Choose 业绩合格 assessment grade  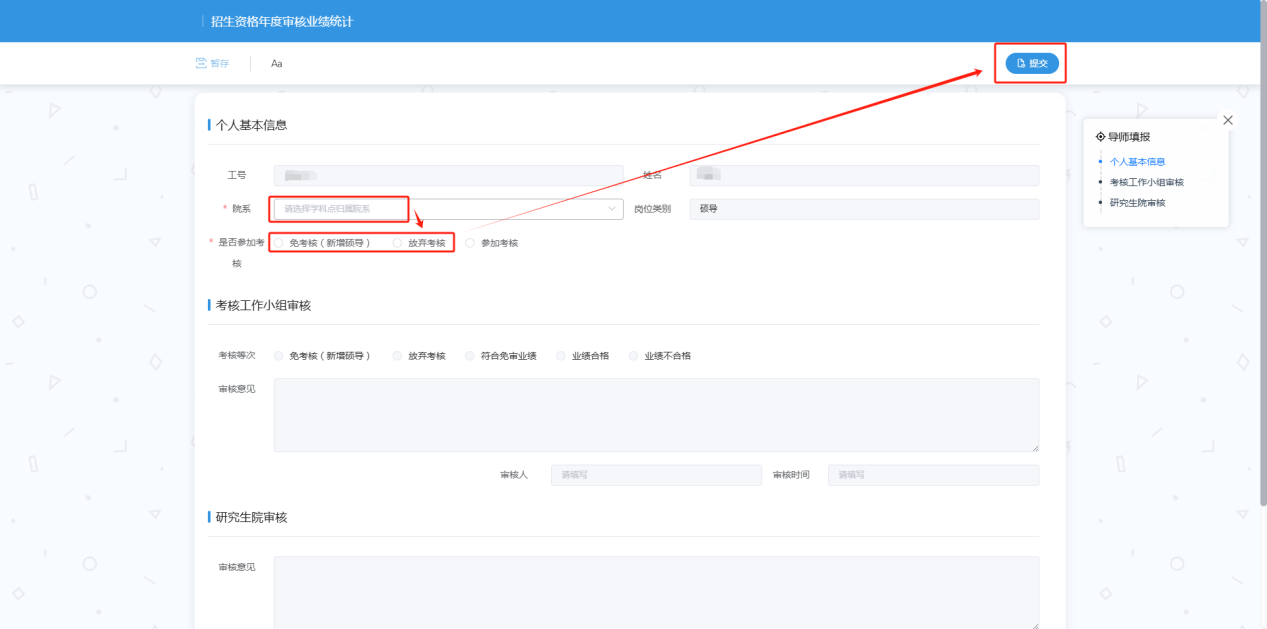tap(562, 355)
